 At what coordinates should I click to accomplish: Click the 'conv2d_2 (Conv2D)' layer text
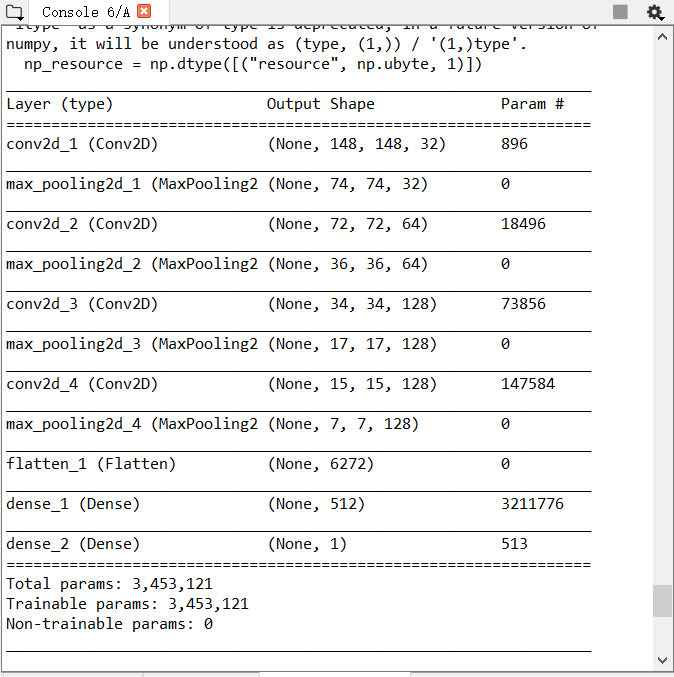tap(82, 225)
